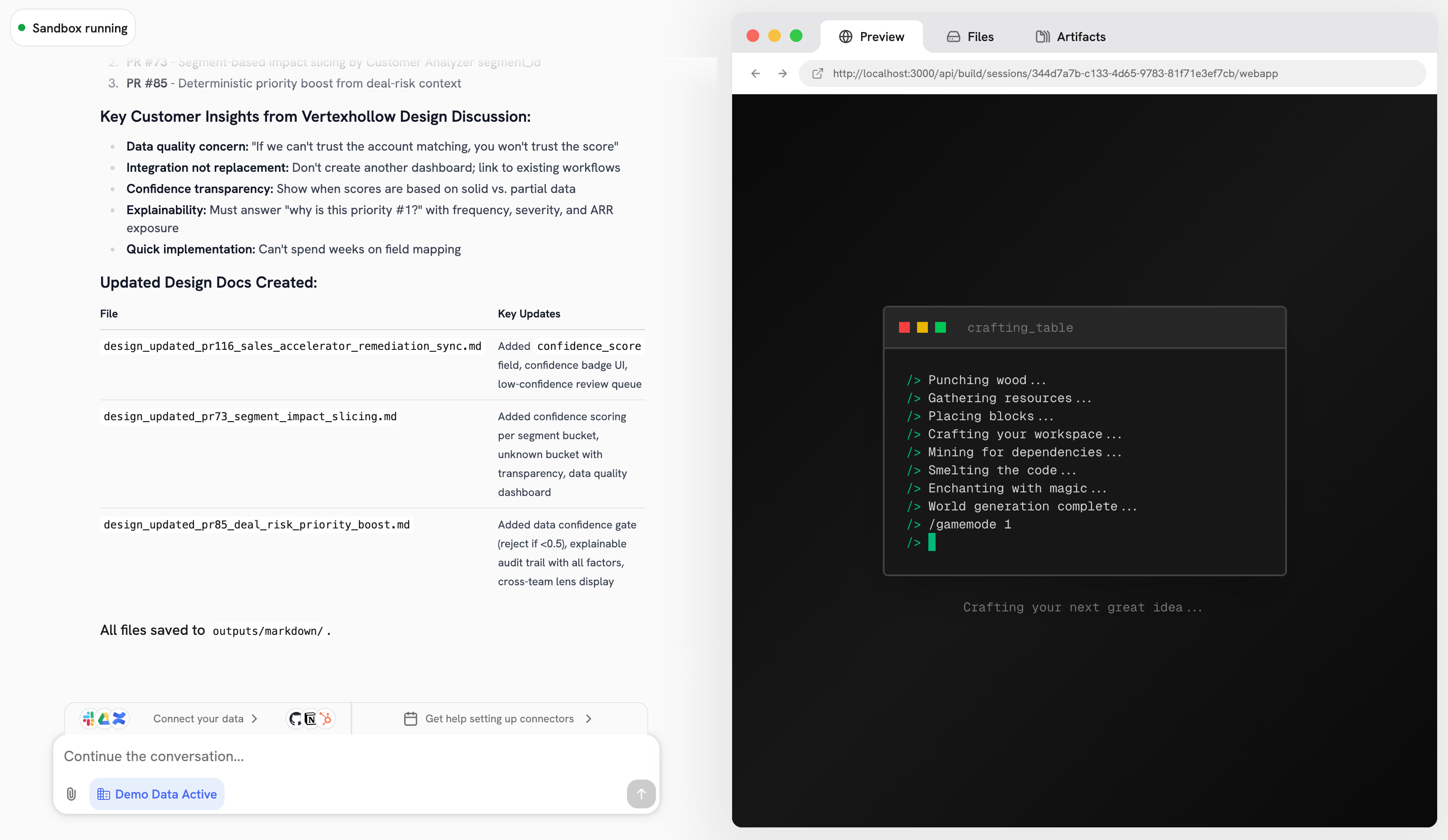1448x840 pixels.
Task: Click the Sandbox running status indicator
Action: (x=73, y=28)
